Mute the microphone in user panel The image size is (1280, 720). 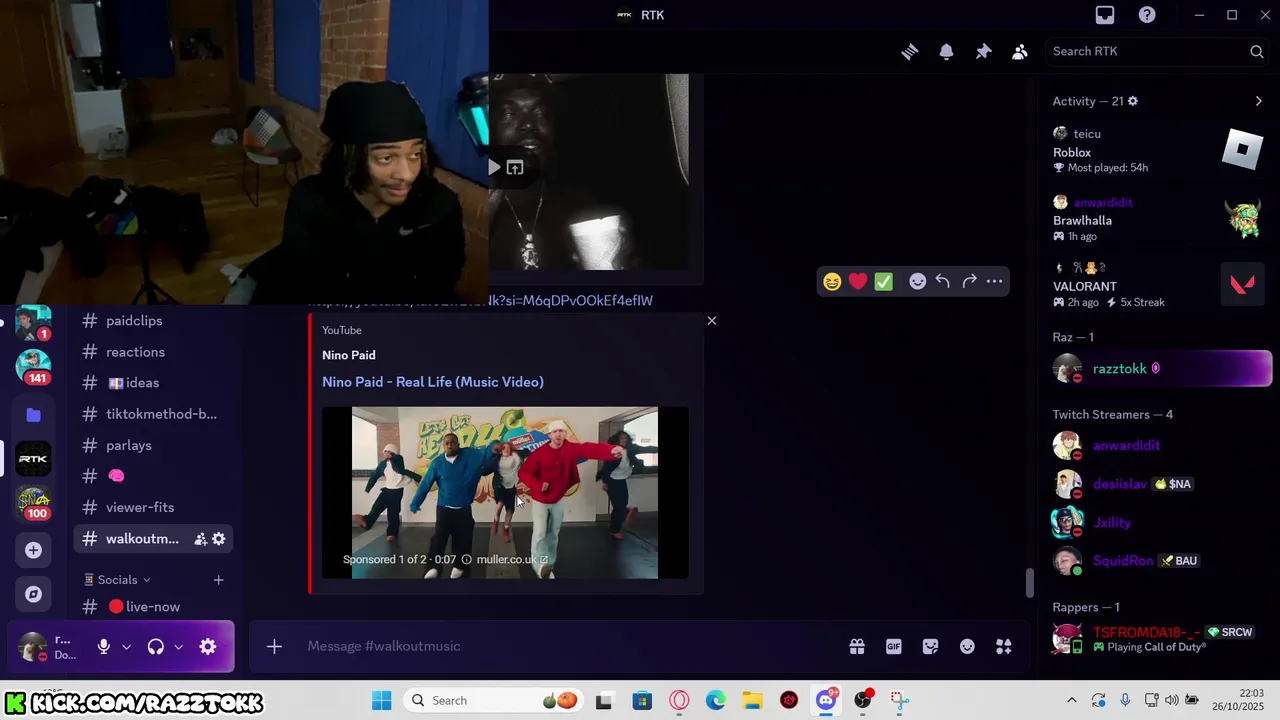104,647
